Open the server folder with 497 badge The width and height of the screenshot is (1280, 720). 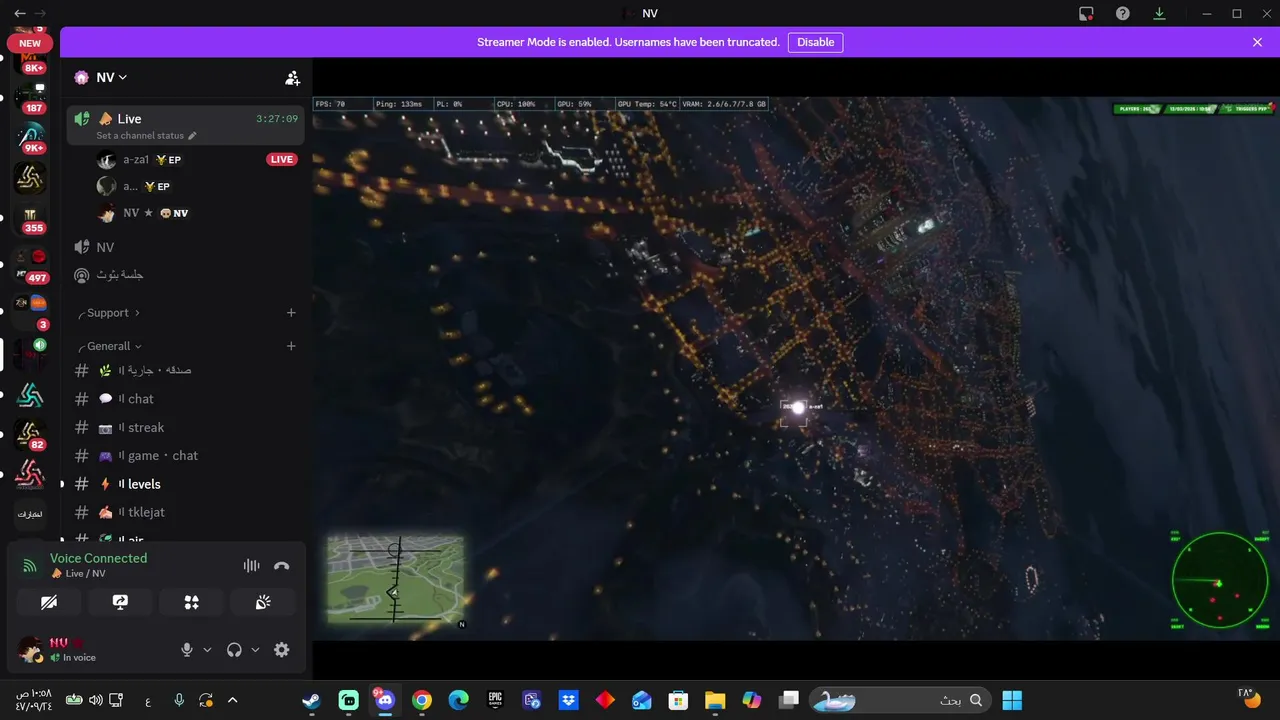(x=30, y=267)
